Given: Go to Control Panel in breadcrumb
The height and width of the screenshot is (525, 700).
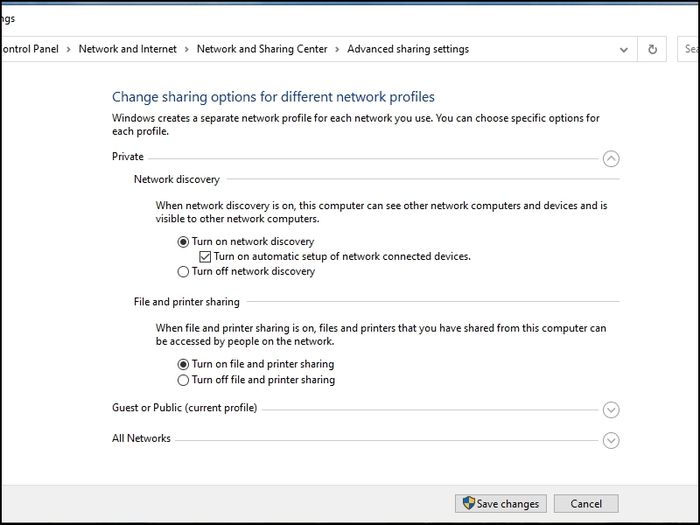Looking at the screenshot, I should (29, 49).
